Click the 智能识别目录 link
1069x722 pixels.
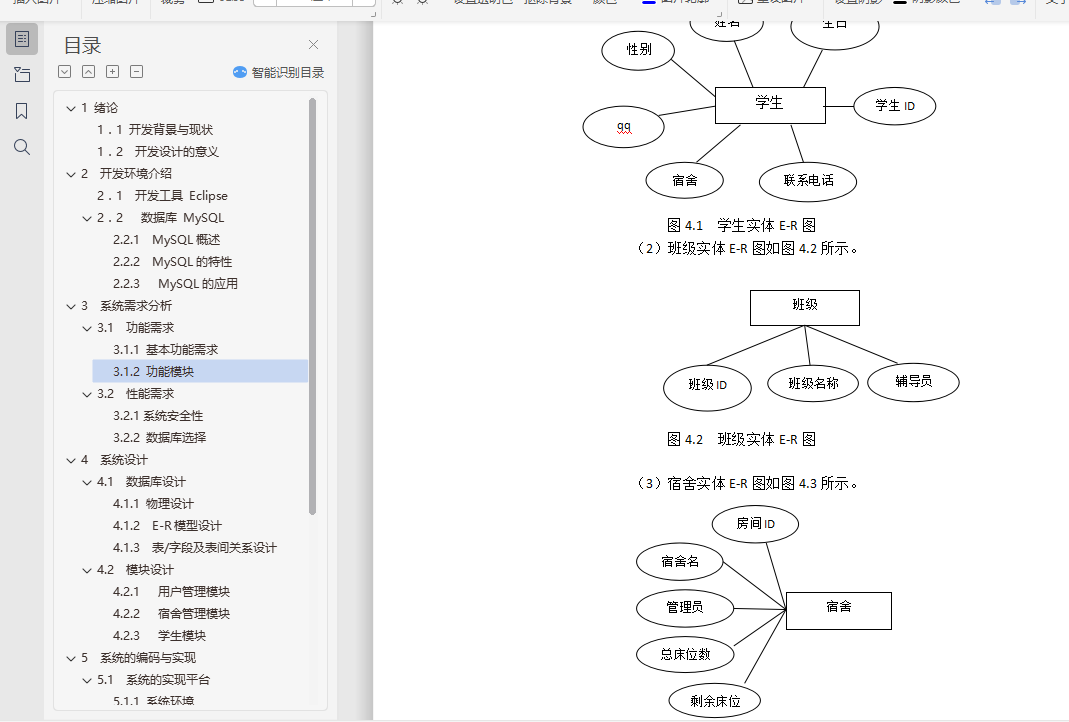point(278,72)
